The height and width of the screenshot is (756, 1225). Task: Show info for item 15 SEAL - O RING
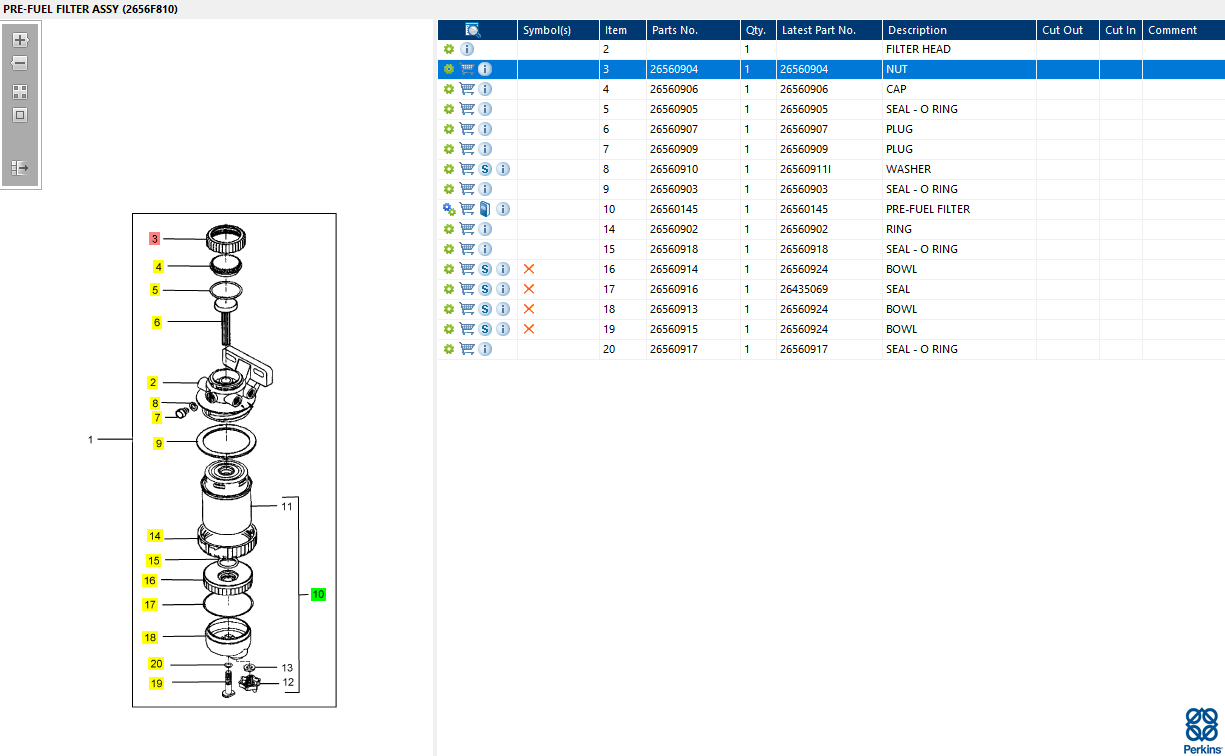(x=485, y=249)
